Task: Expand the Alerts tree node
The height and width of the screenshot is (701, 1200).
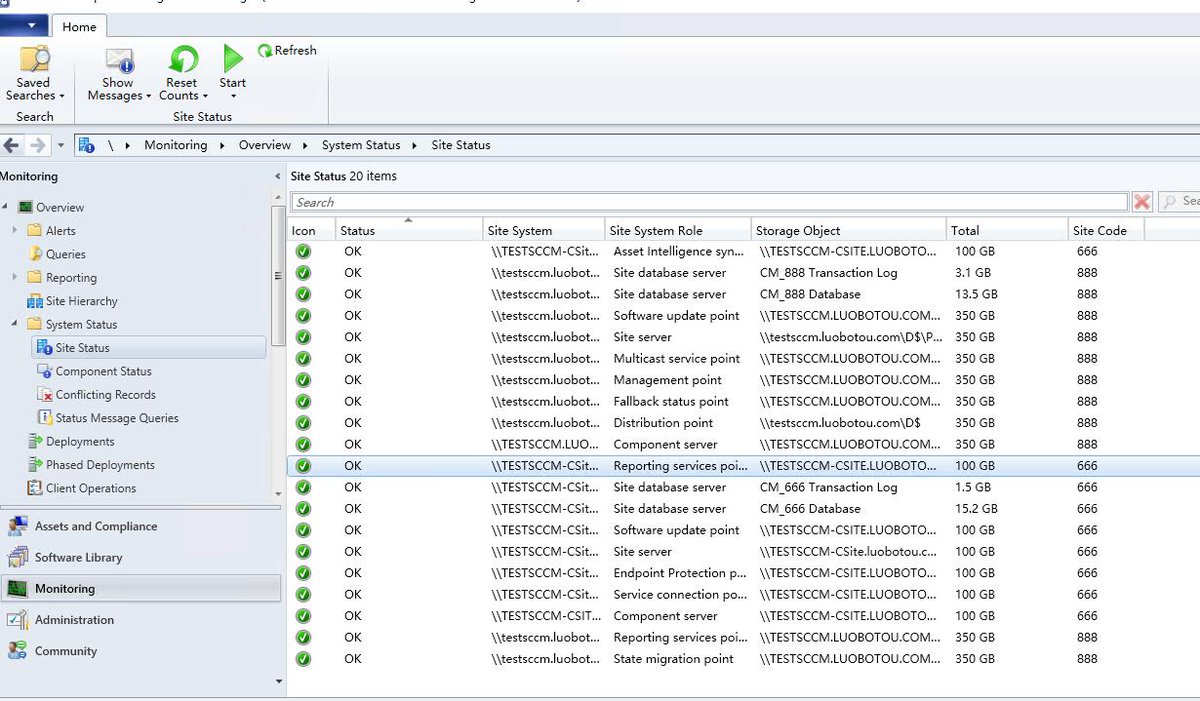Action: tap(15, 231)
